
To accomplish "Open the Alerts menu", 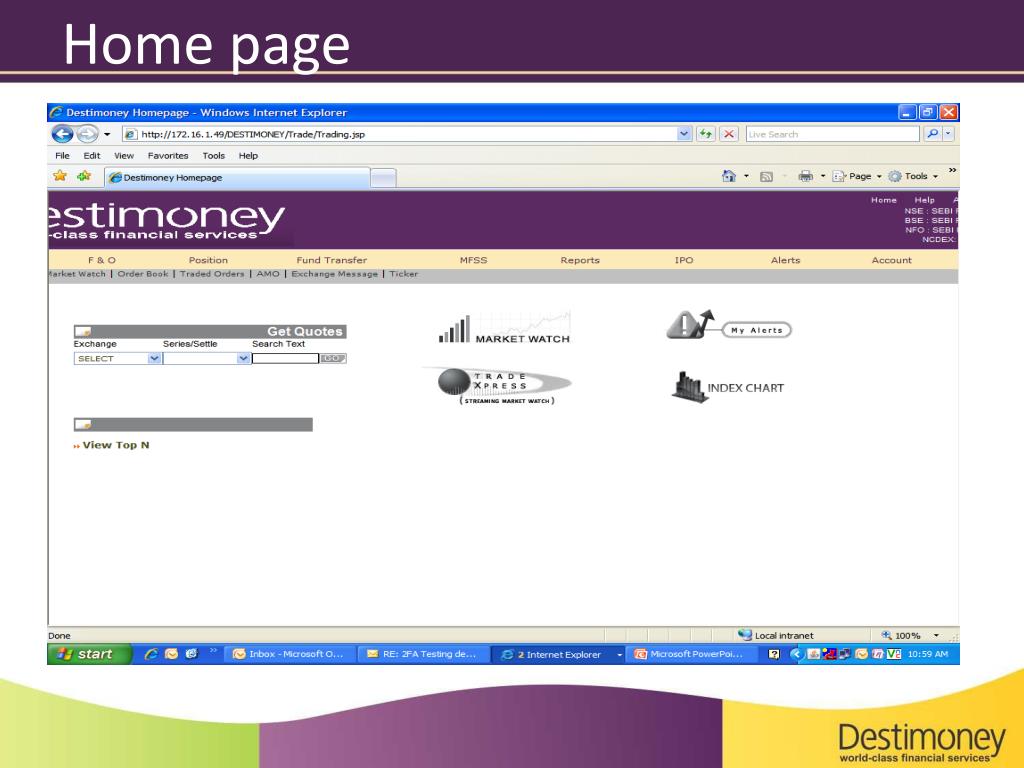I will click(x=785, y=260).
